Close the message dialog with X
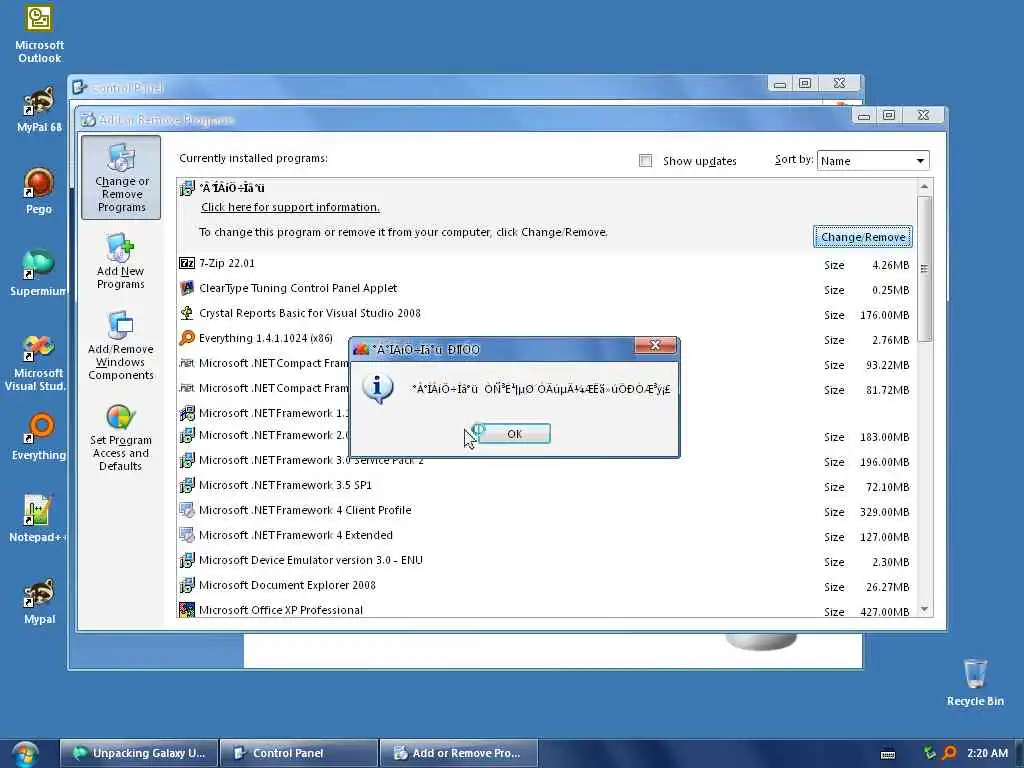The height and width of the screenshot is (768, 1024). [656, 345]
